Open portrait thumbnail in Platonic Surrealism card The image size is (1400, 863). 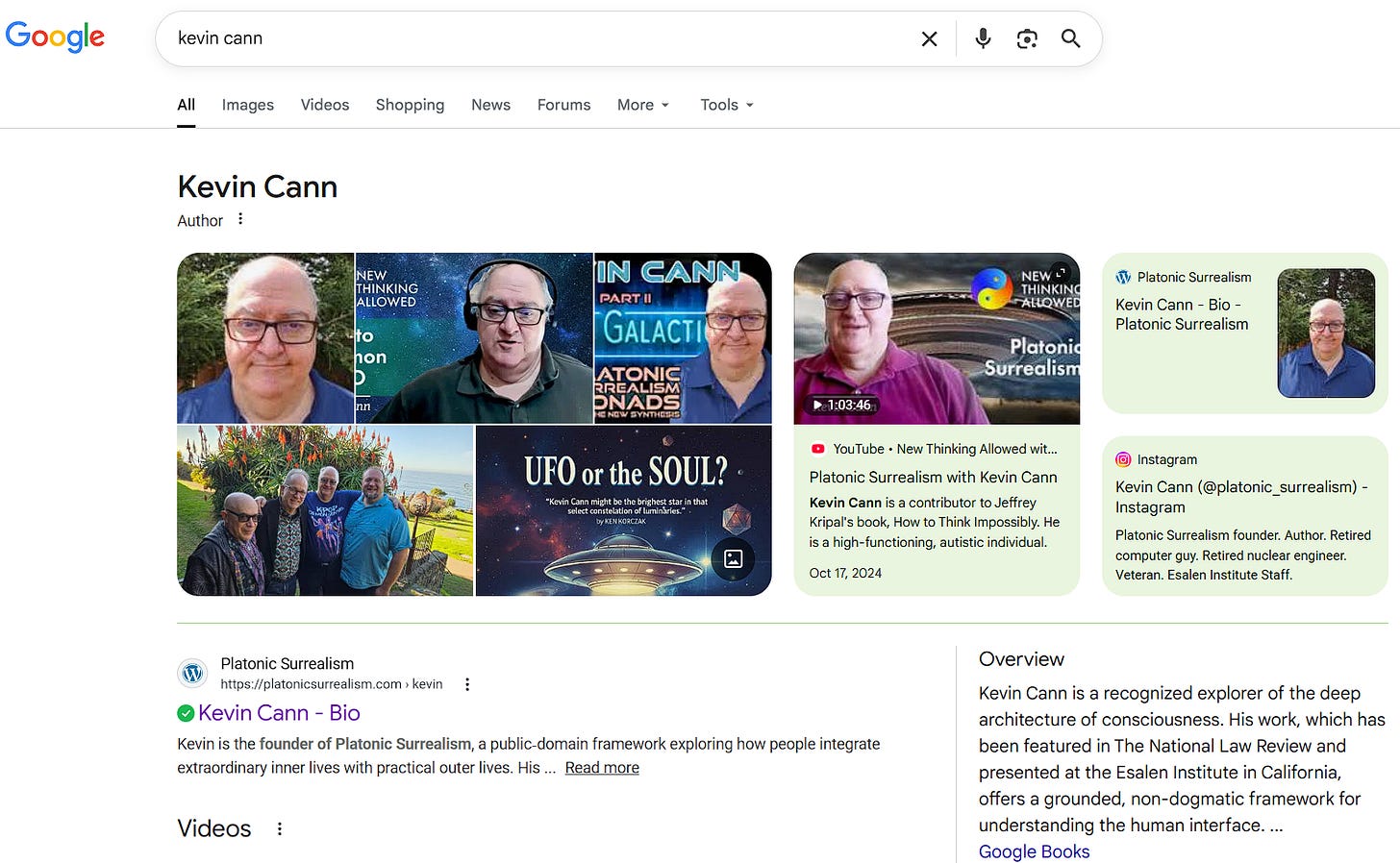(x=1326, y=333)
